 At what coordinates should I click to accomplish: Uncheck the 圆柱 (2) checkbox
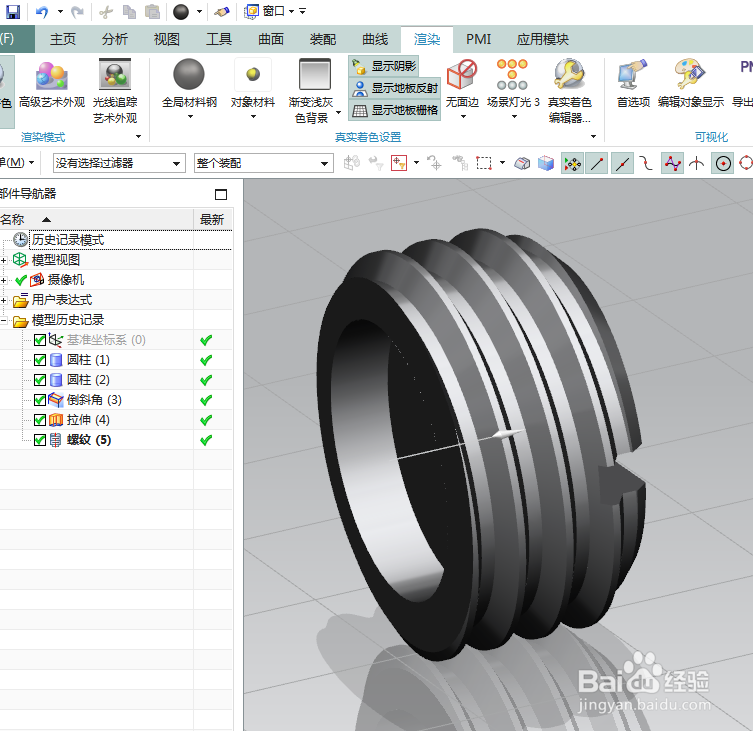40,380
